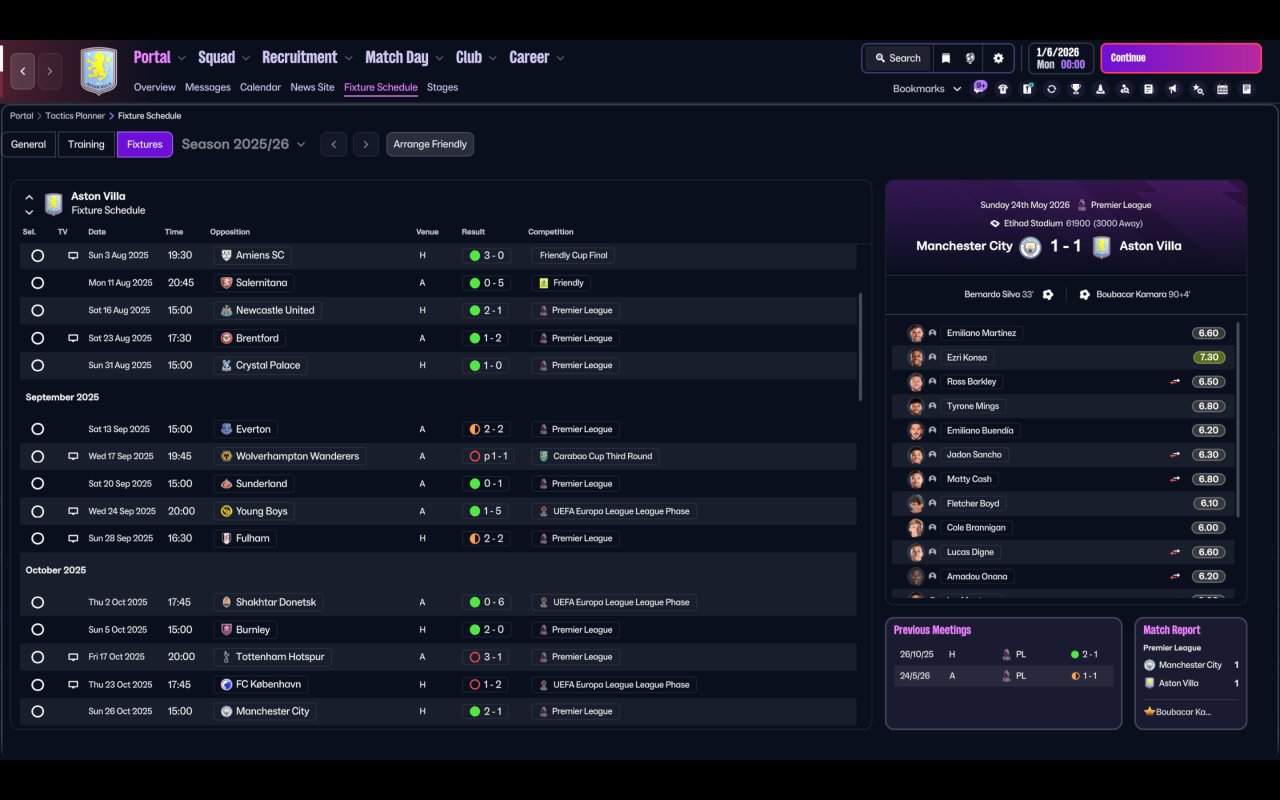Click Ezri Konsa's 7.30 rating badge
The height and width of the screenshot is (800, 1280).
(1208, 358)
